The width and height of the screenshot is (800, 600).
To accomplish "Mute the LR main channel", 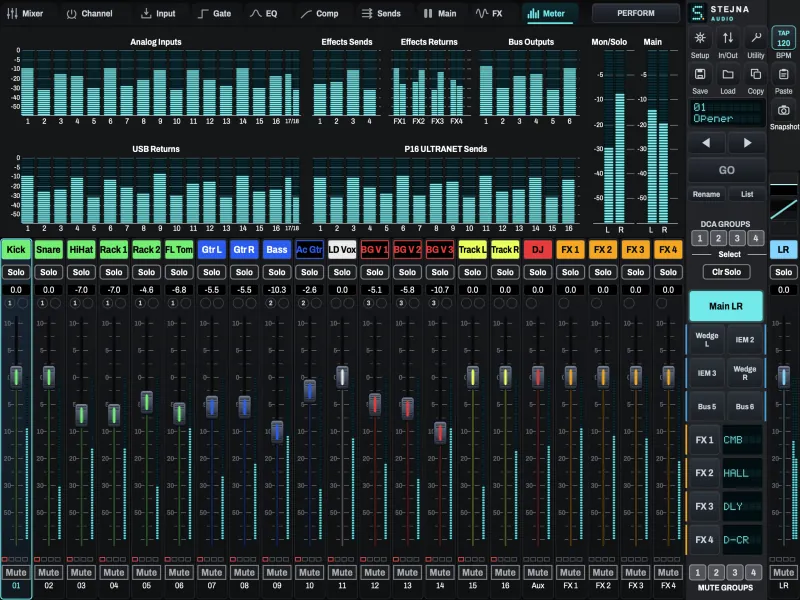I will 784,572.
